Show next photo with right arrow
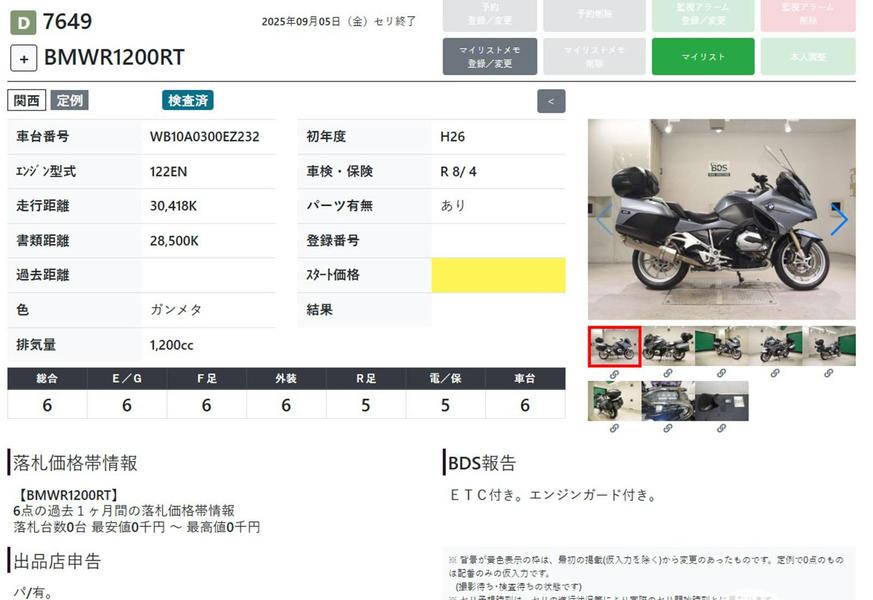873x600 pixels. pos(838,221)
